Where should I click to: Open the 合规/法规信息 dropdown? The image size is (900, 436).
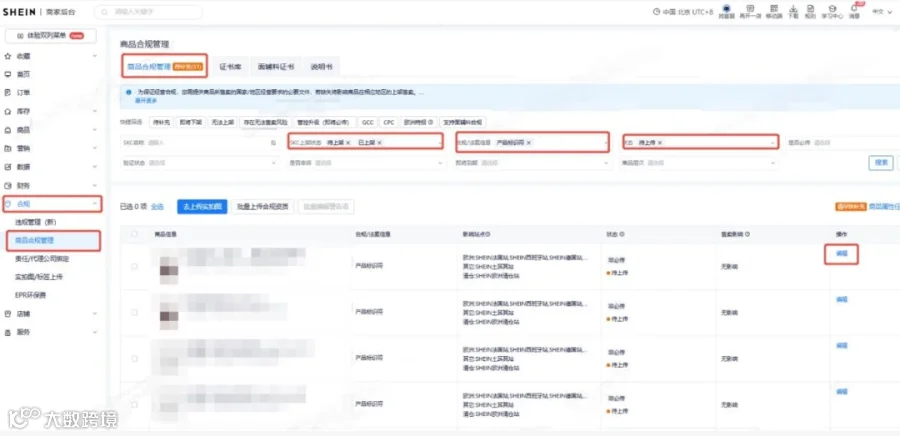pos(533,142)
